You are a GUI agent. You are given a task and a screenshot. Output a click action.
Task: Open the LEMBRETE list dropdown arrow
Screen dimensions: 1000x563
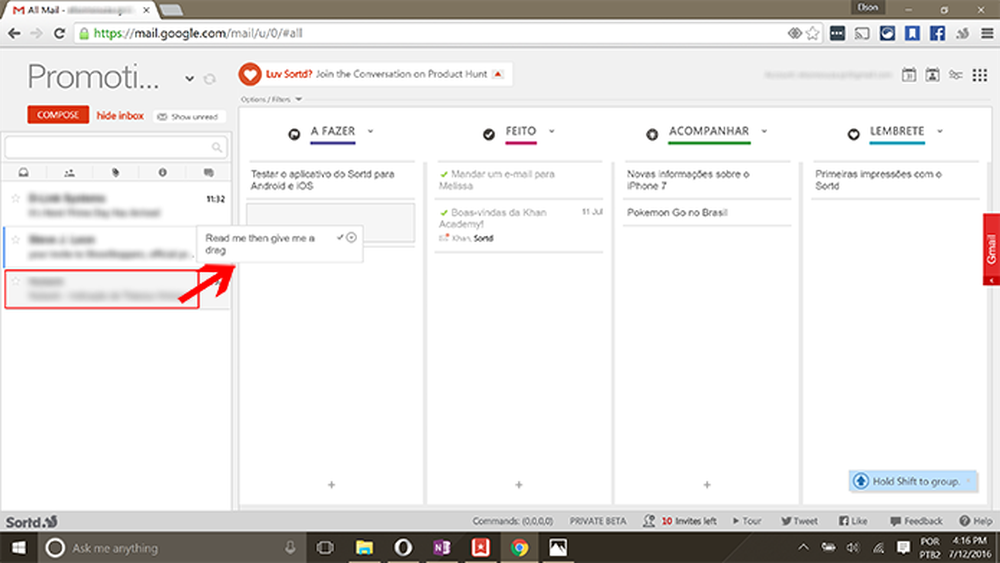pyautogui.click(x=939, y=131)
